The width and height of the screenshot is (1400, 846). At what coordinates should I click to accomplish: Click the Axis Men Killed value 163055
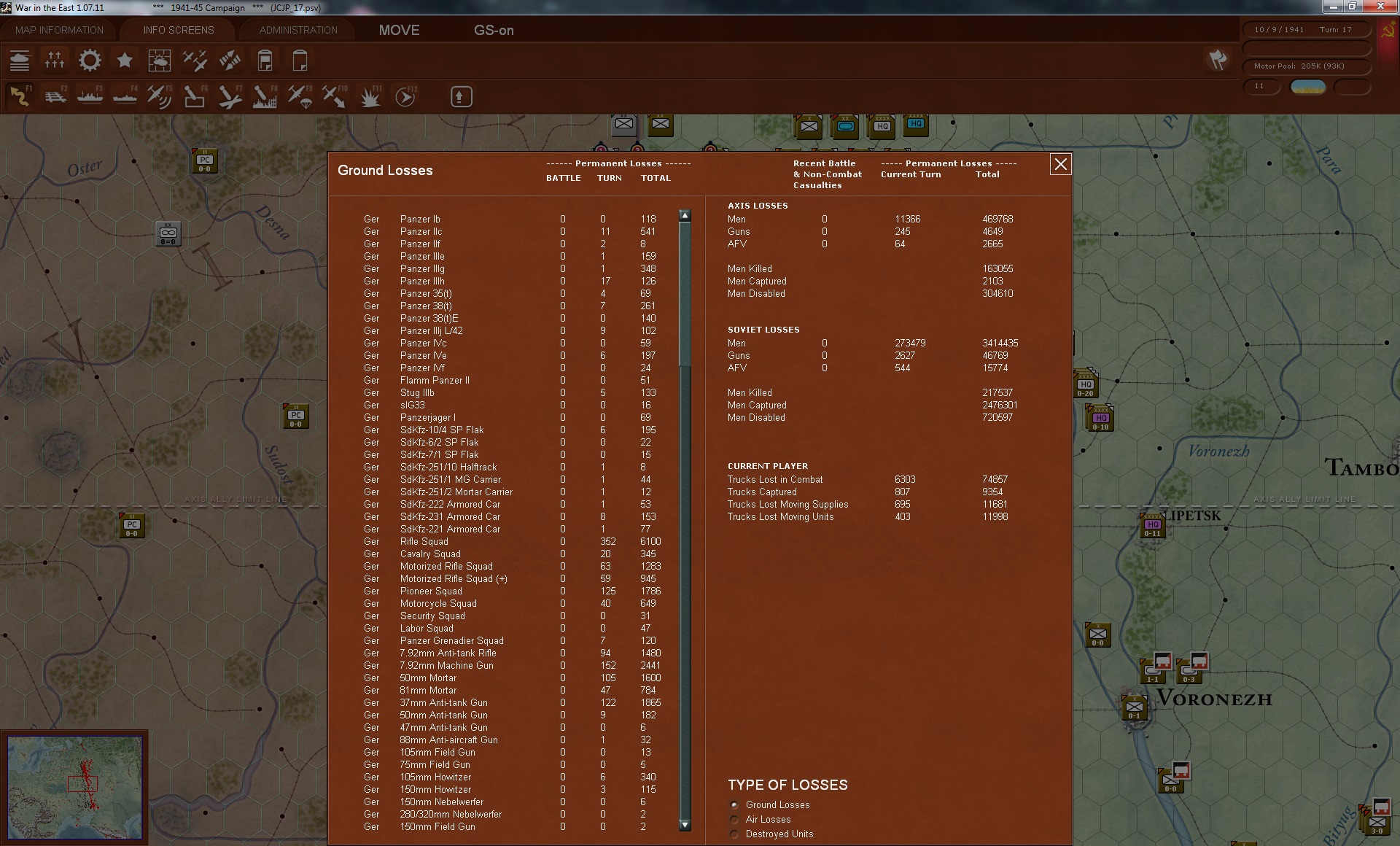[x=997, y=268]
